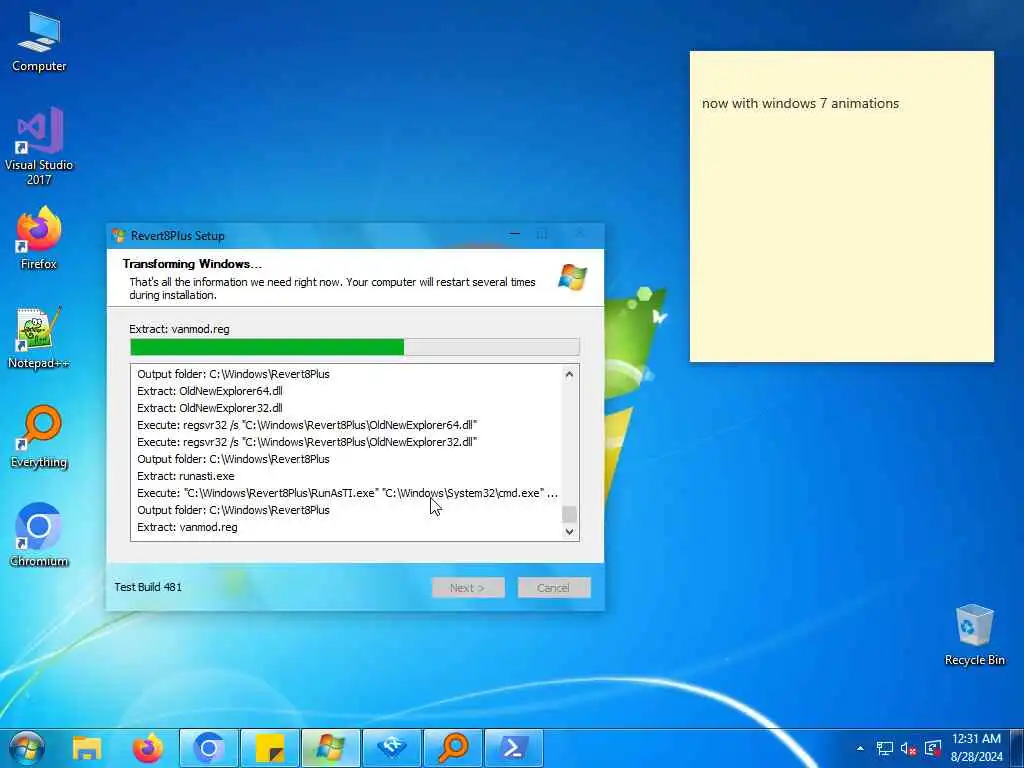Minimize the Revert8Plus Setup window
Image resolution: width=1024 pixels, height=768 pixels.
(x=515, y=234)
